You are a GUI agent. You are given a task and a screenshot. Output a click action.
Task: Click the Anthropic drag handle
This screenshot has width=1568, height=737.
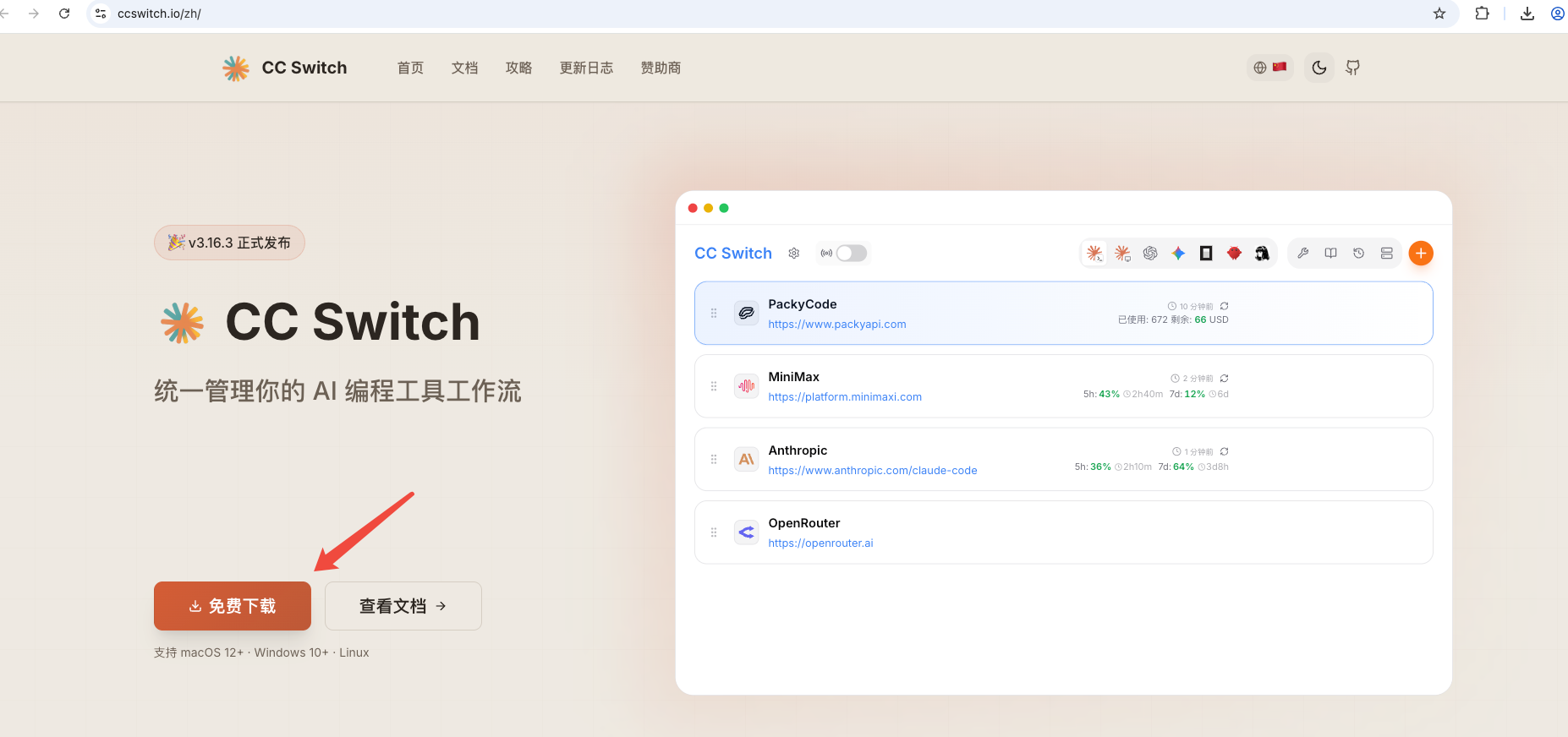click(x=714, y=459)
